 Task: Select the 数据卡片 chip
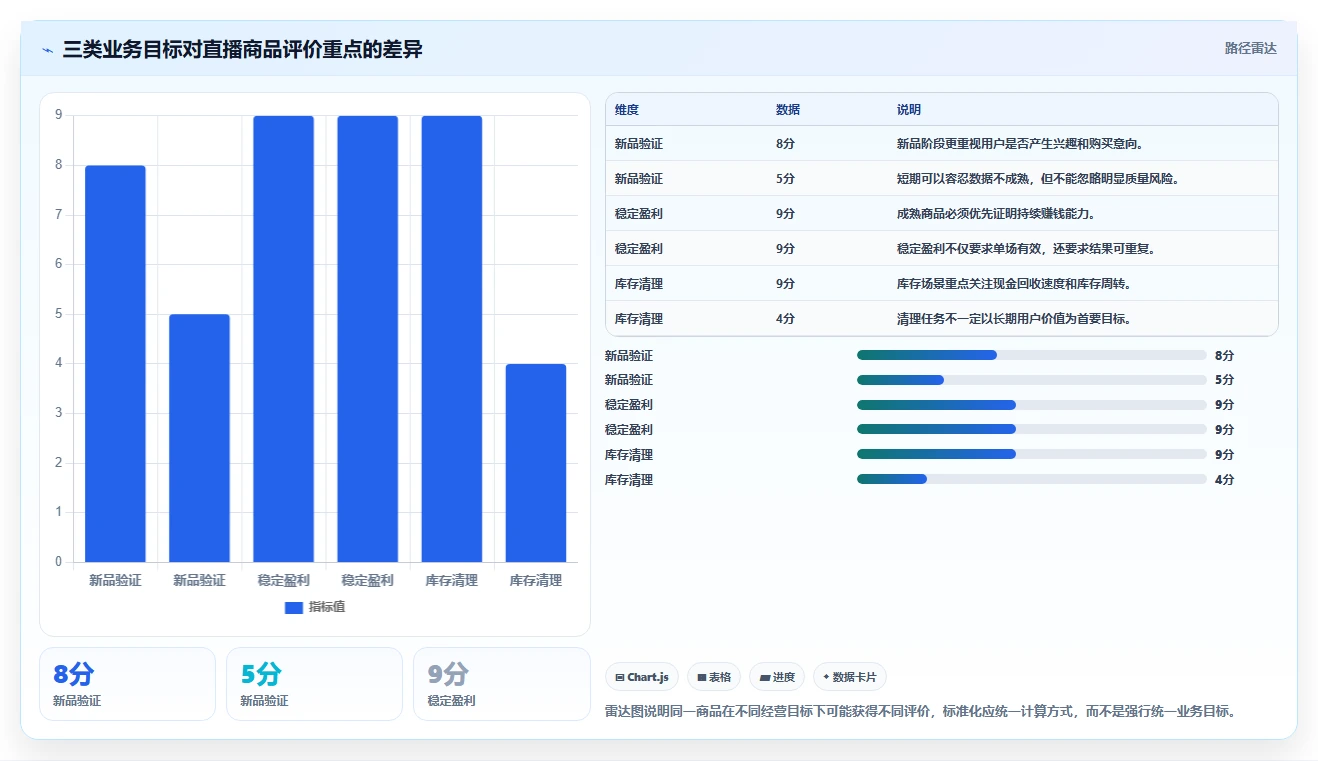pyautogui.click(x=850, y=677)
